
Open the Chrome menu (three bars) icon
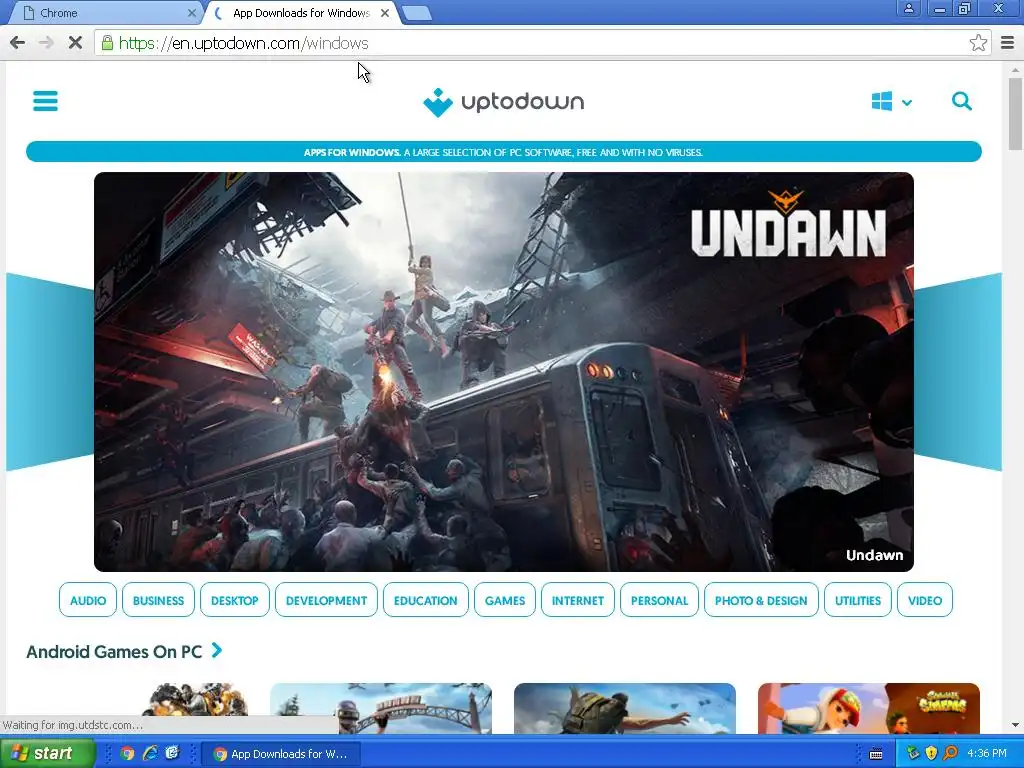point(1007,43)
